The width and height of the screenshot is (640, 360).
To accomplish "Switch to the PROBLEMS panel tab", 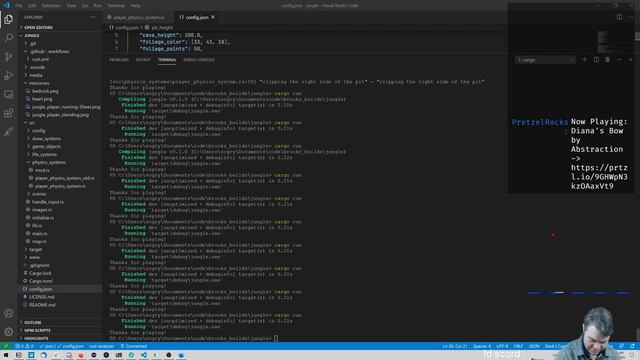I will click(119, 60).
